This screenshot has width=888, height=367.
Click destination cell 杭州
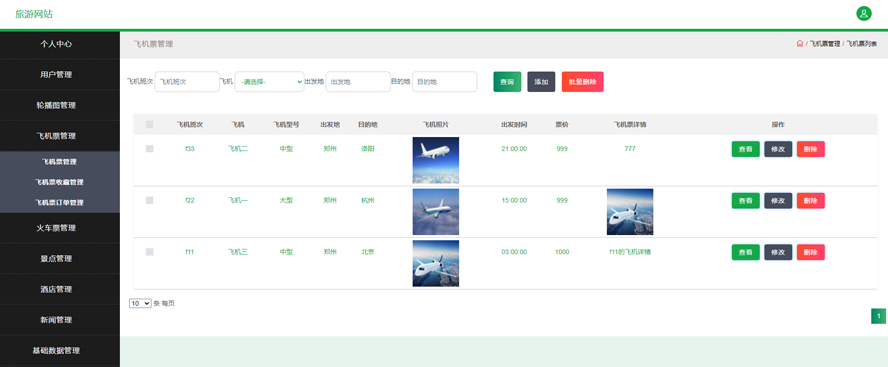[368, 200]
